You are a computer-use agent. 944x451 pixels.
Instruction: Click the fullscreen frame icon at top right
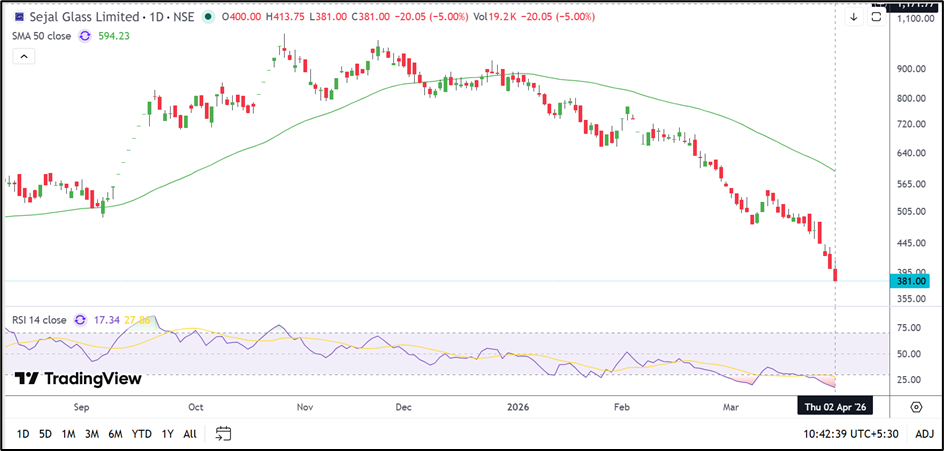click(x=877, y=17)
